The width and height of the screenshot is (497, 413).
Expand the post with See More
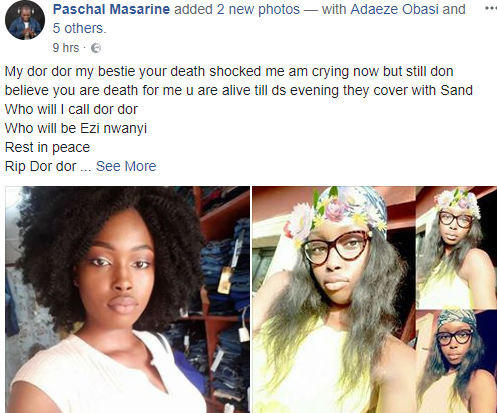pyautogui.click(x=126, y=166)
